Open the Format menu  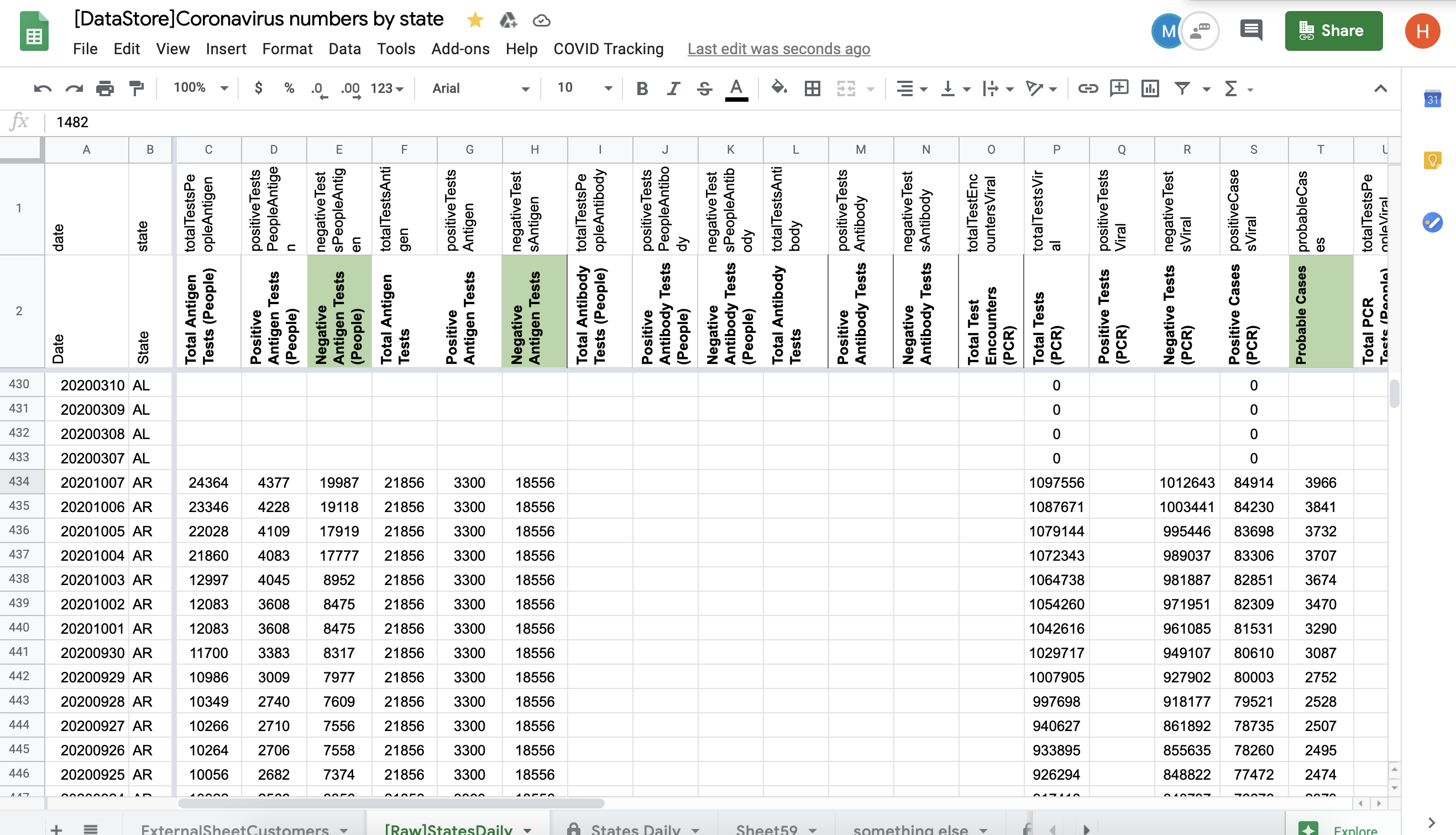[x=287, y=49]
